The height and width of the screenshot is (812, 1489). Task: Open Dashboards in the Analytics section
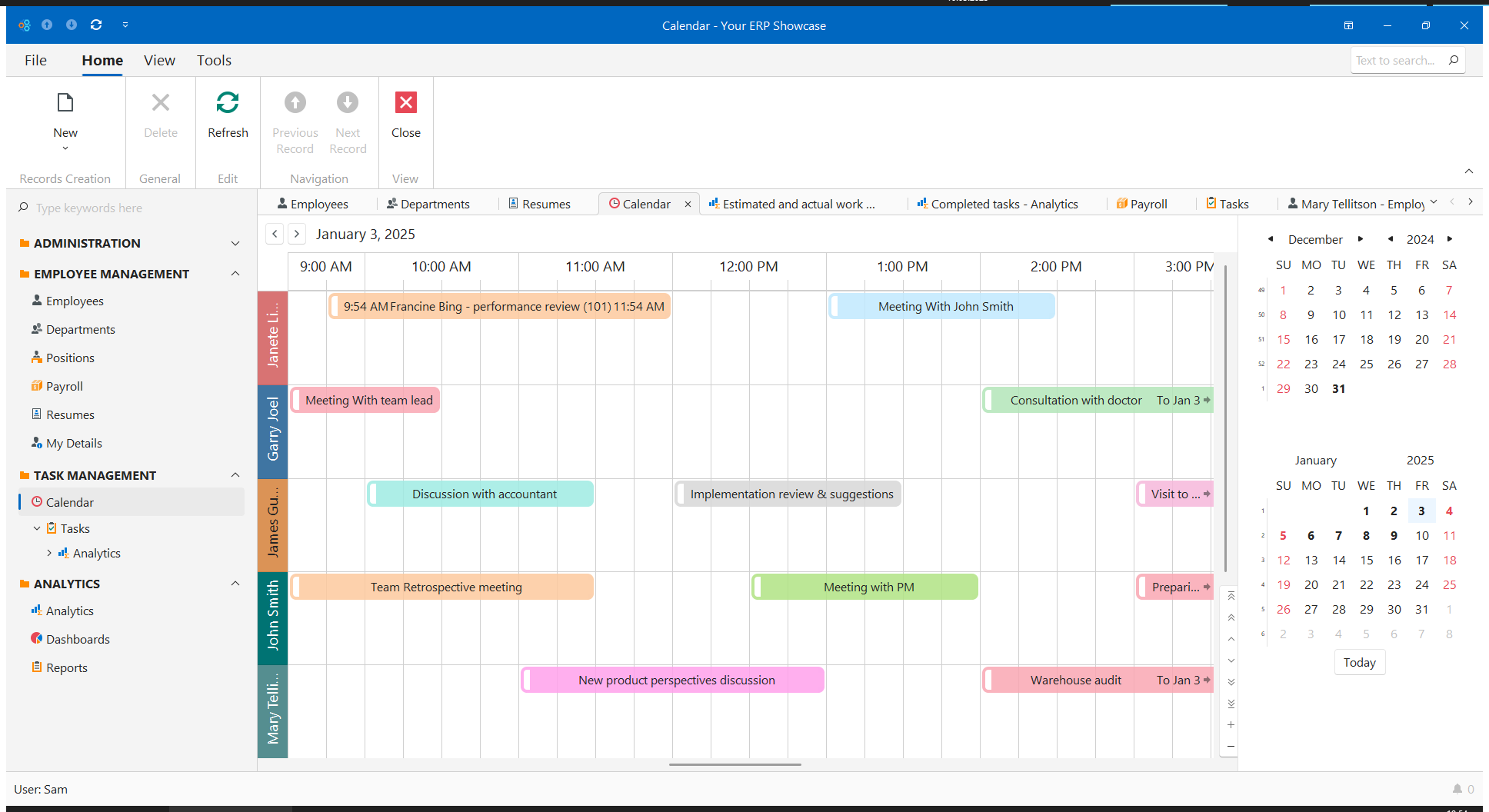click(x=78, y=639)
